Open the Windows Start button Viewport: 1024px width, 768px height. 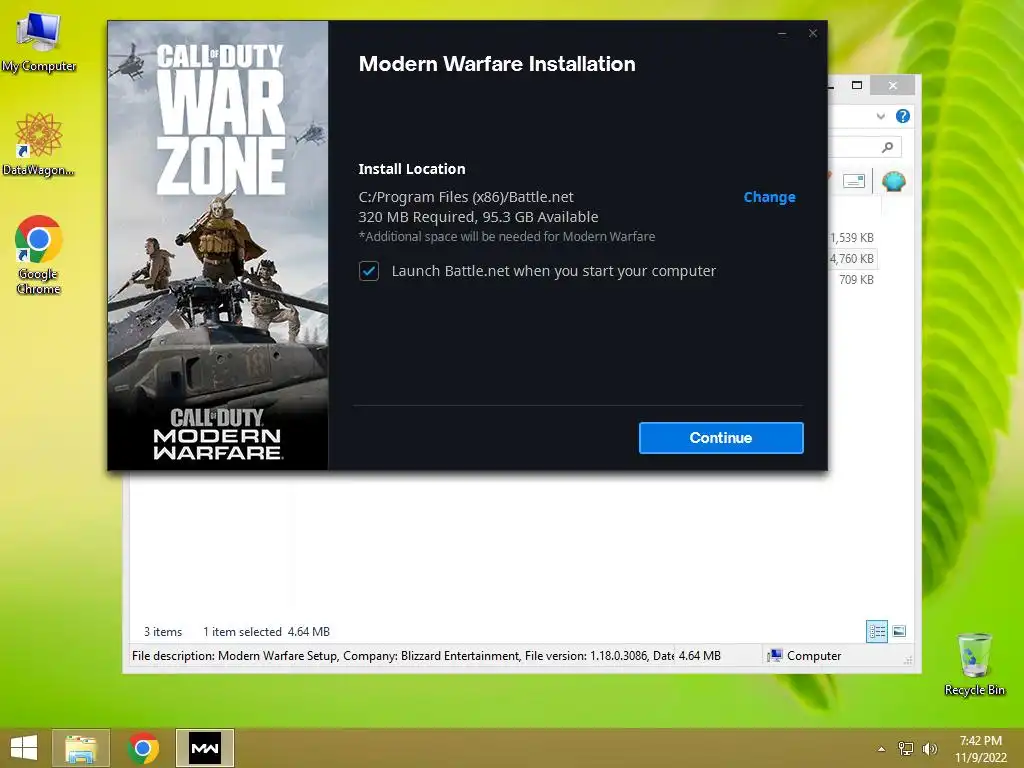pyautogui.click(x=24, y=748)
